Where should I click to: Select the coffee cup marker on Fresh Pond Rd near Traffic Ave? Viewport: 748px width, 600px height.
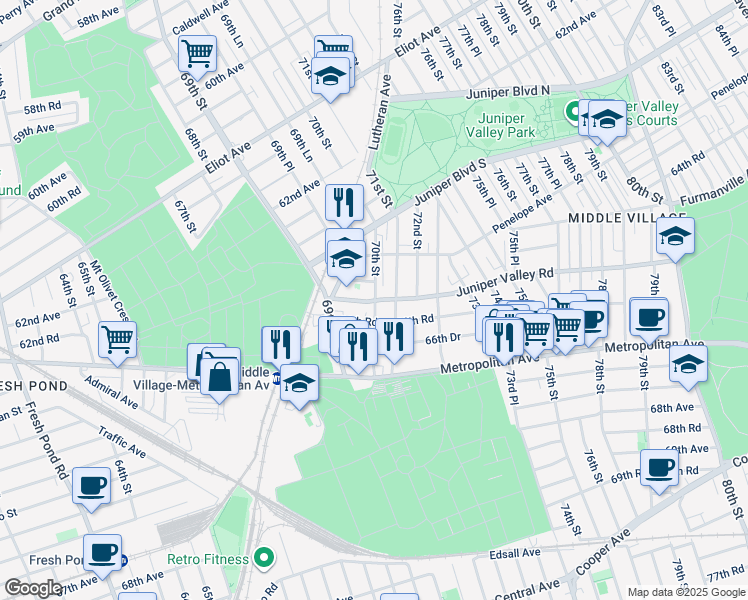point(92,486)
